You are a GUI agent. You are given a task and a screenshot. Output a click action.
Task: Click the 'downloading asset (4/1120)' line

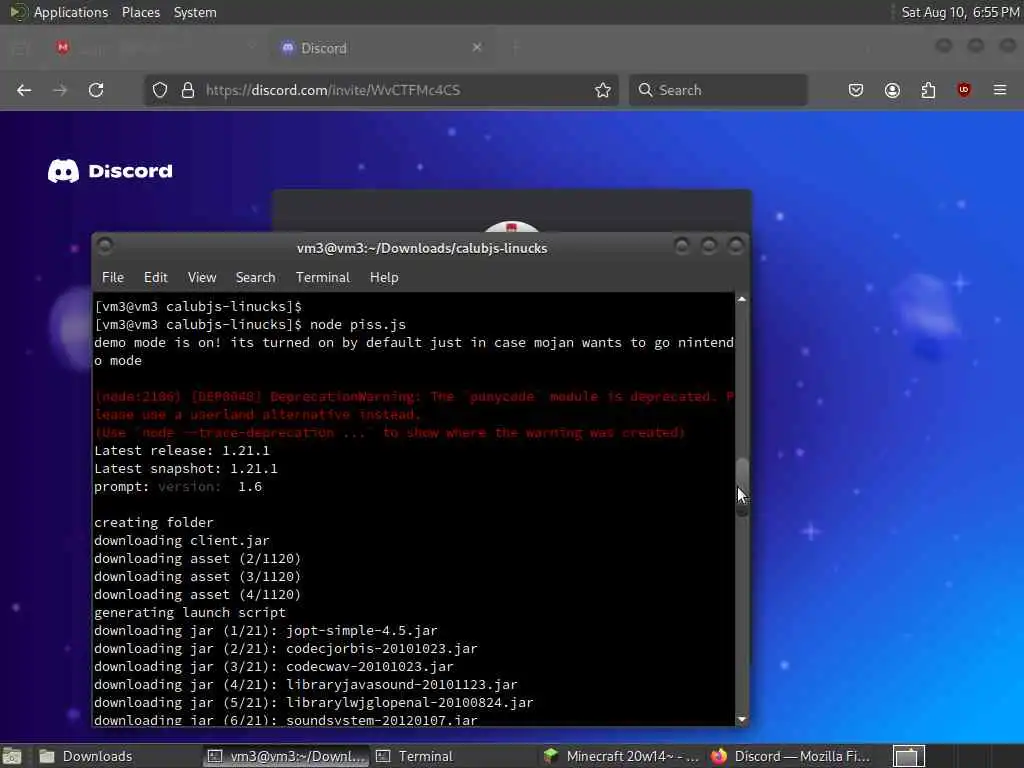[x=197, y=595]
